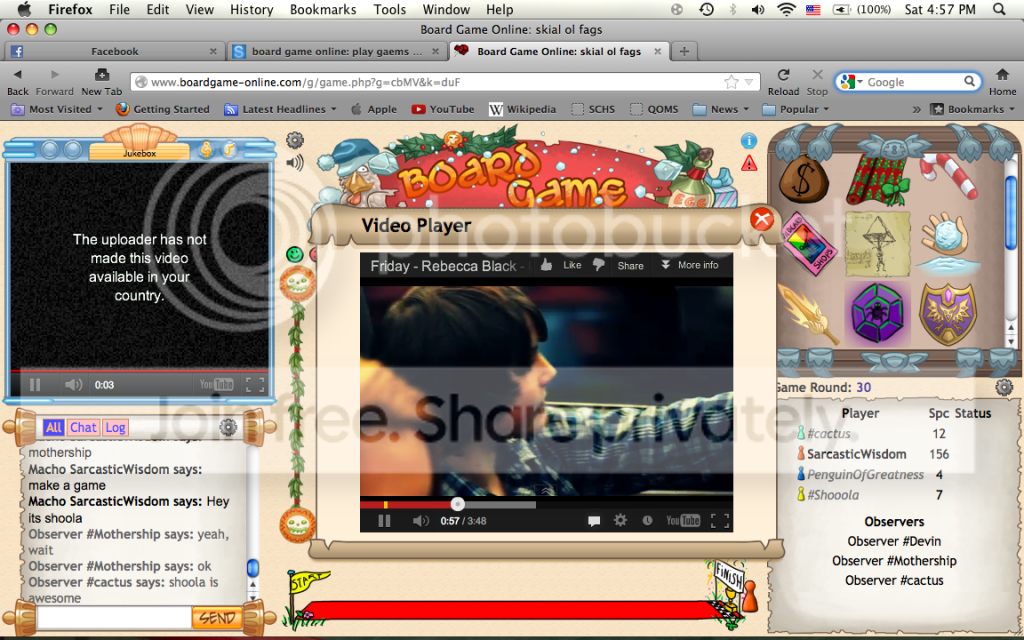This screenshot has height=640, width=1024.
Task: Dislike the Friday video thumbs-down
Action: tap(599, 265)
